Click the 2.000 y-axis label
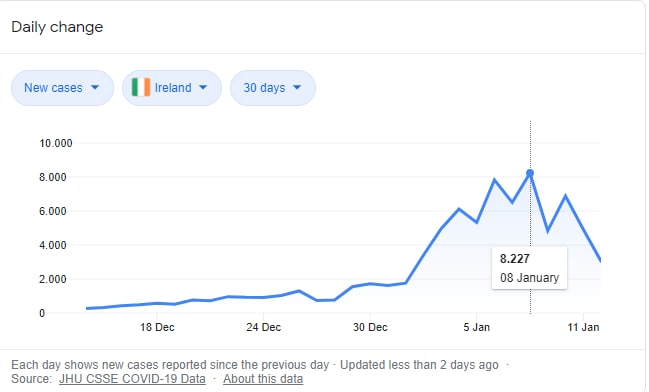 click(53, 279)
